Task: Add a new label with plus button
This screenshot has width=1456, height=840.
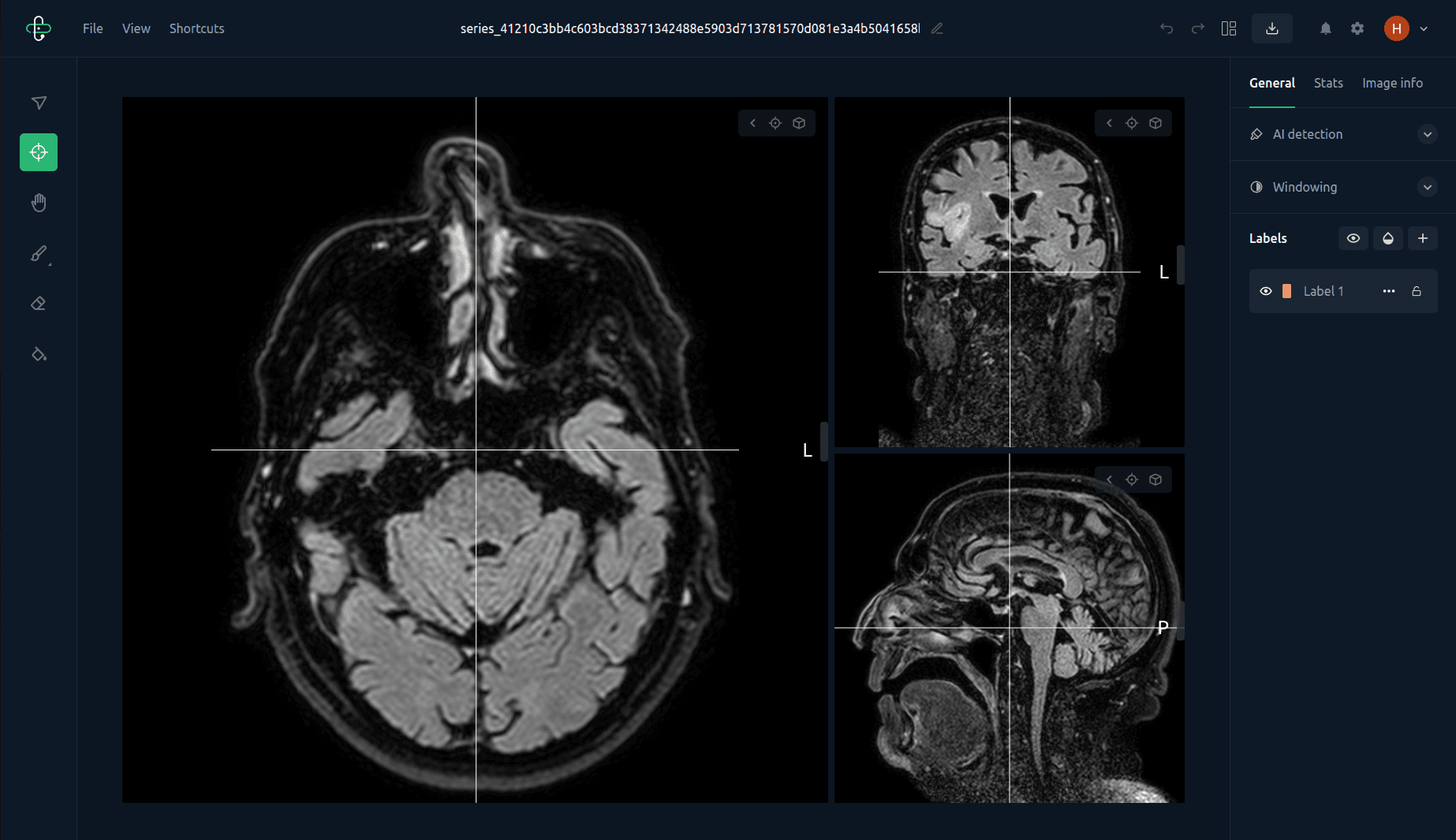Action: [1423, 238]
